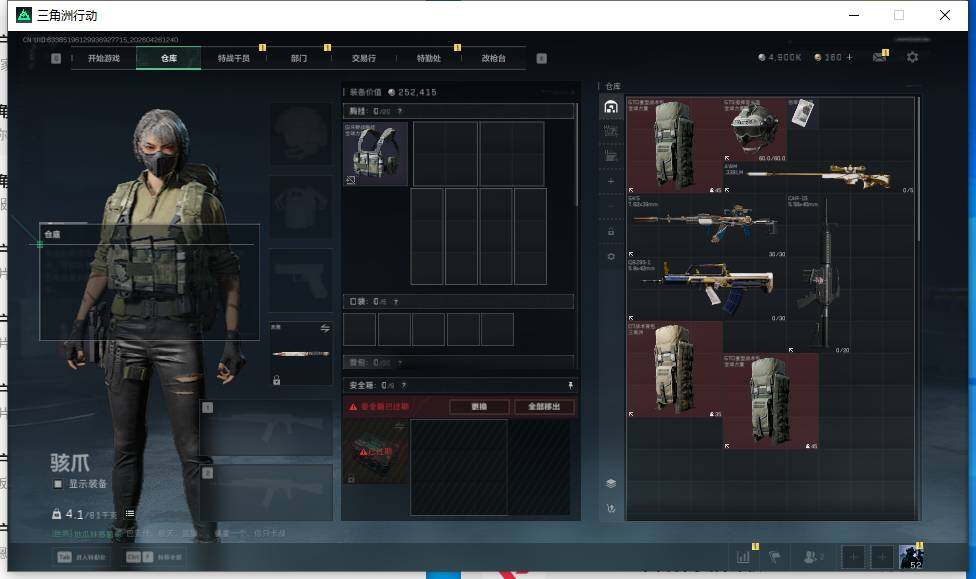Select the SKS rifle in warehouse
The width and height of the screenshot is (976, 579).
tap(706, 225)
